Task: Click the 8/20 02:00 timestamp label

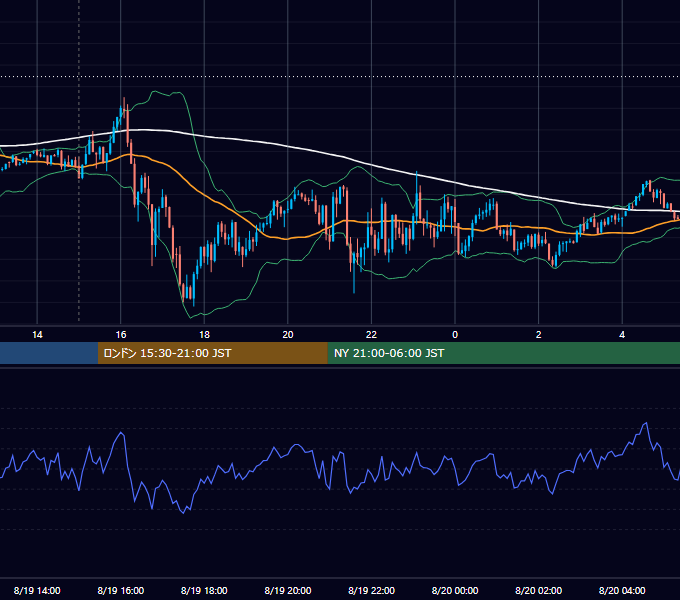Action: (x=539, y=590)
